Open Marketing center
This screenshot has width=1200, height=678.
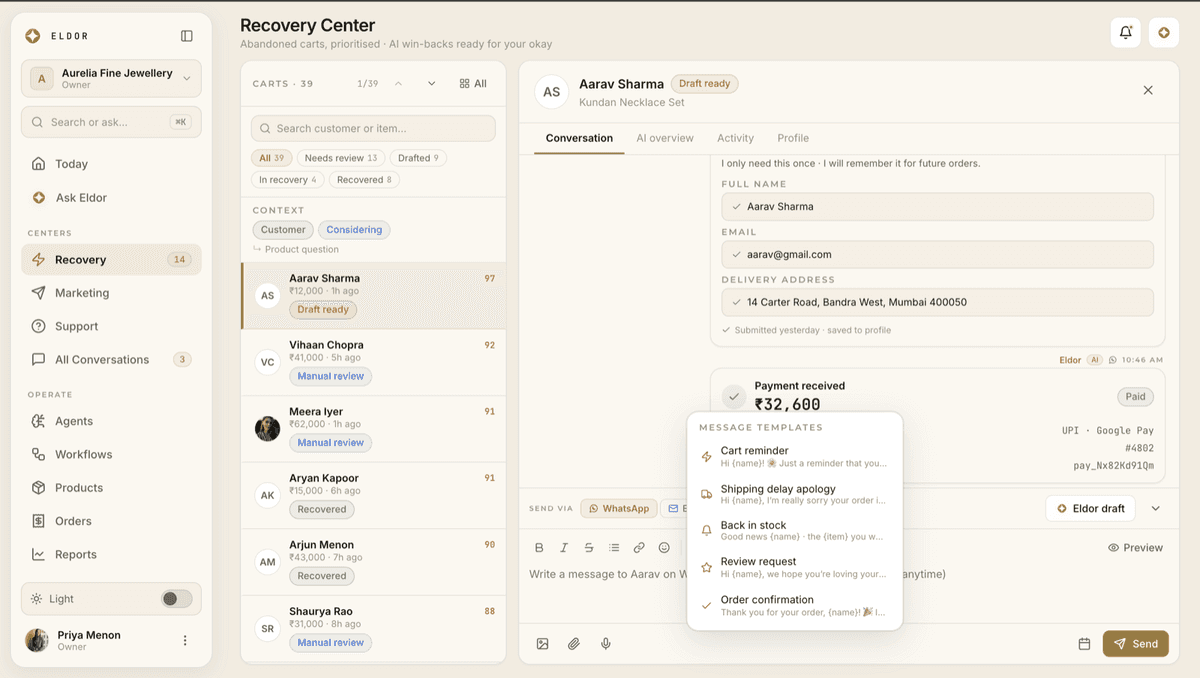click(x=111, y=293)
